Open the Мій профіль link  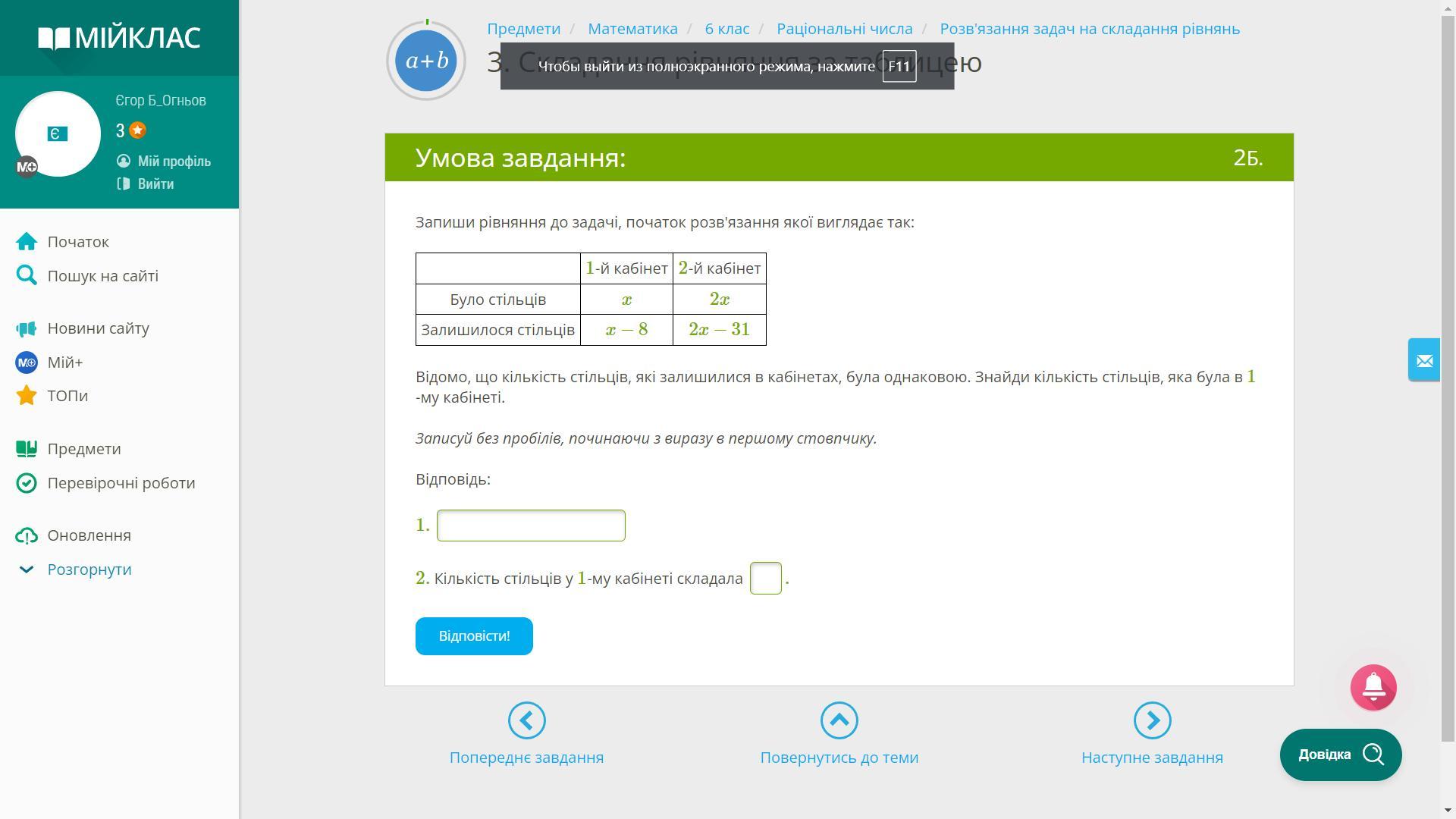point(174,162)
